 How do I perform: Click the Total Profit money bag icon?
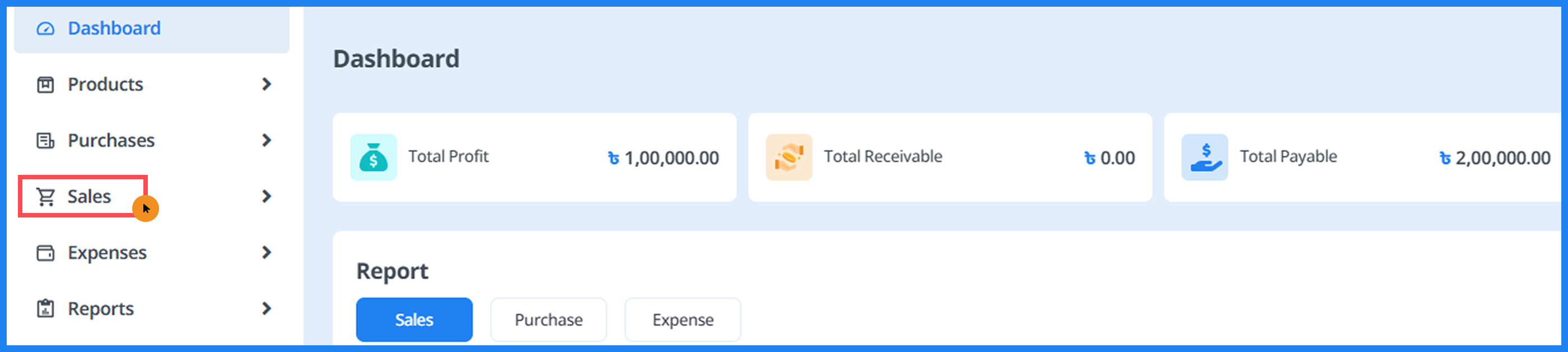[373, 157]
